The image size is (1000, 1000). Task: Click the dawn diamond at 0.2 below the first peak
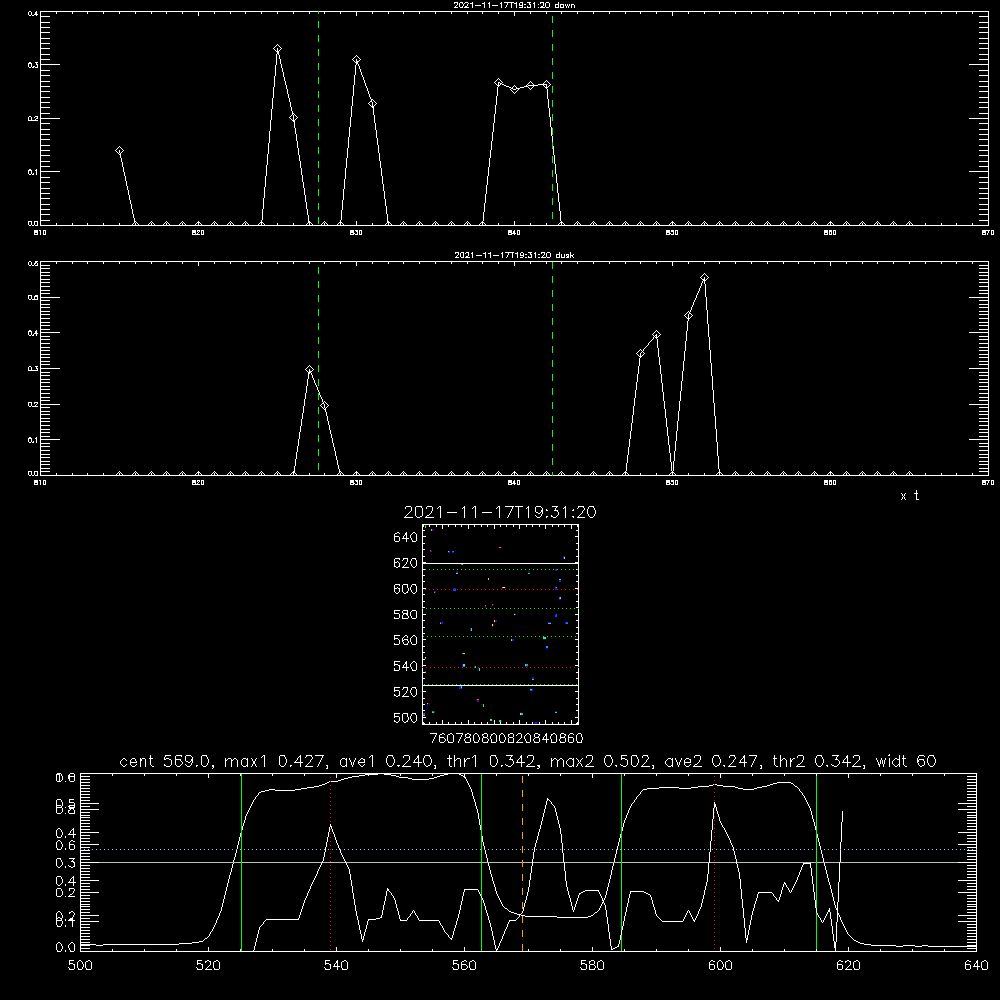[293, 117]
